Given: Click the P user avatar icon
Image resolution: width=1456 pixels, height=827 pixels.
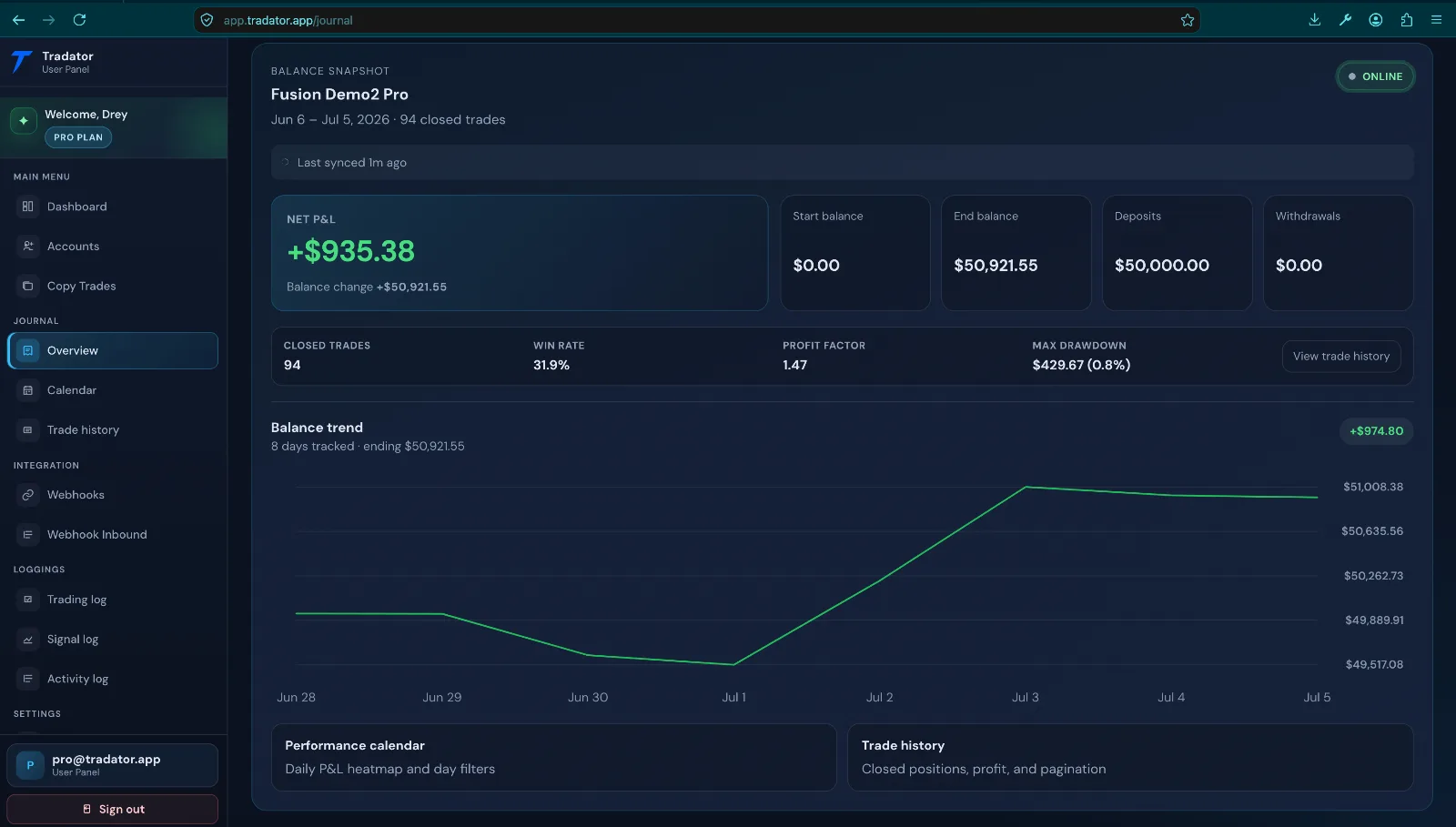Looking at the screenshot, I should pyautogui.click(x=30, y=765).
